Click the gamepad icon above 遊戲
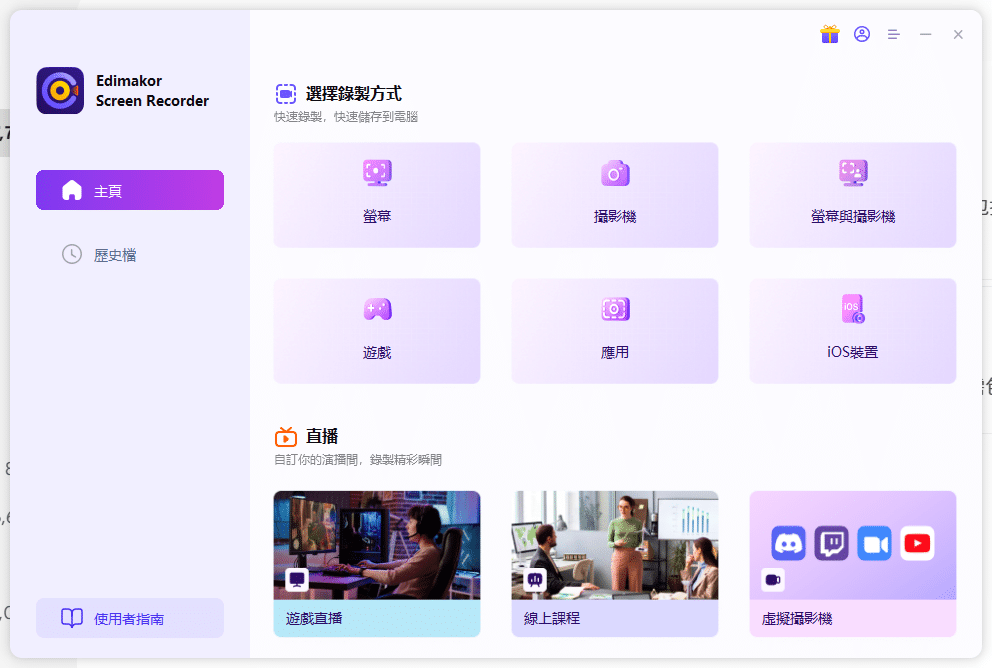The width and height of the screenshot is (992, 668). coord(377,309)
